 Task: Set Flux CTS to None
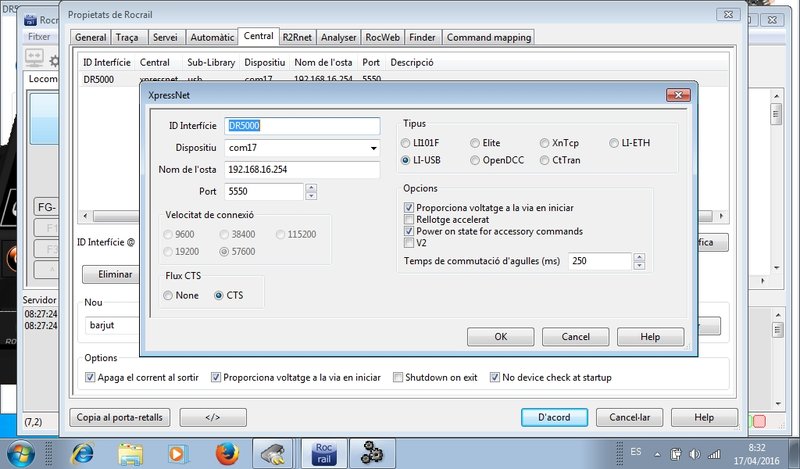pyautogui.click(x=168, y=295)
